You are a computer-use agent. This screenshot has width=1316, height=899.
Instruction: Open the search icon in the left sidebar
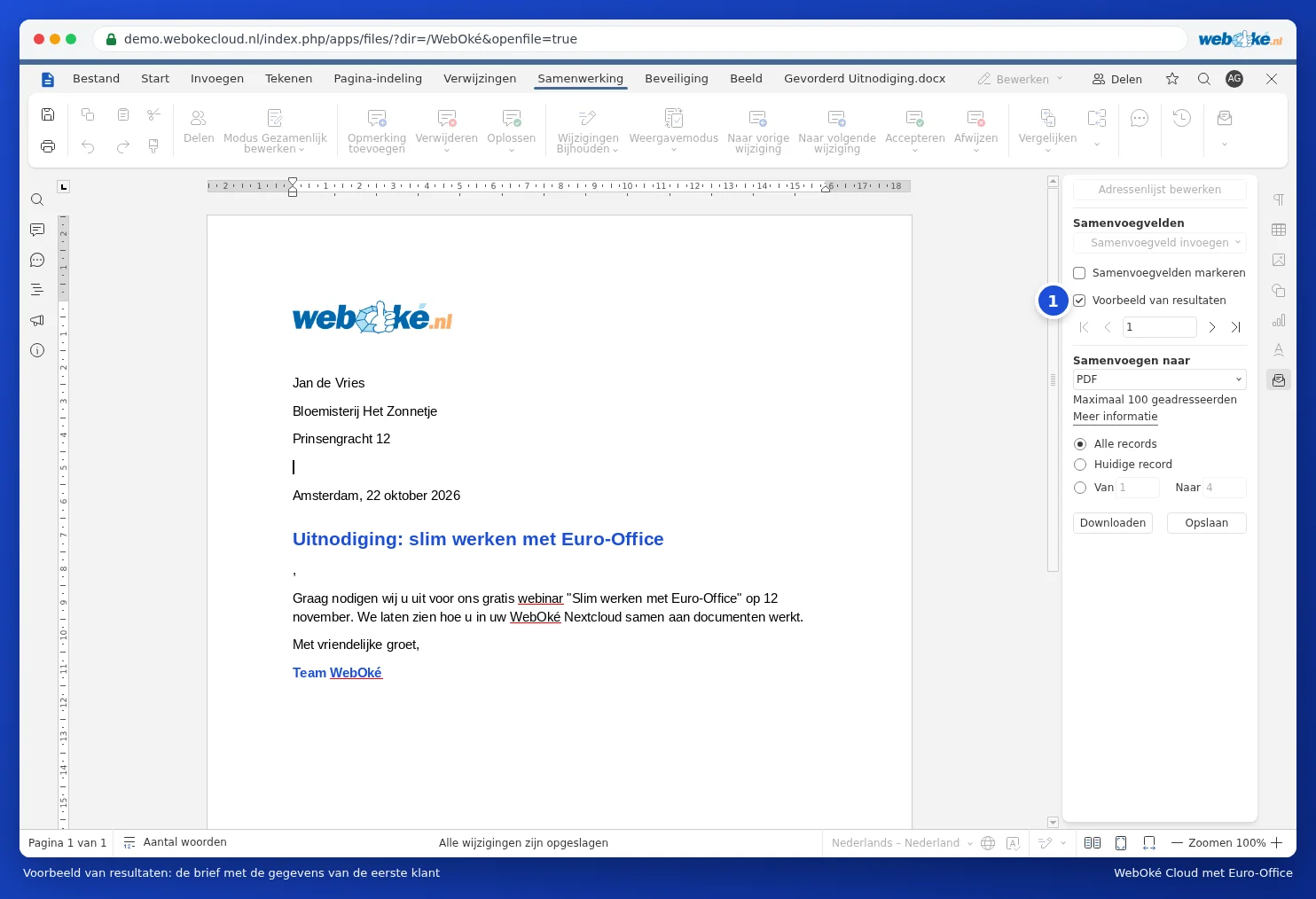click(37, 199)
